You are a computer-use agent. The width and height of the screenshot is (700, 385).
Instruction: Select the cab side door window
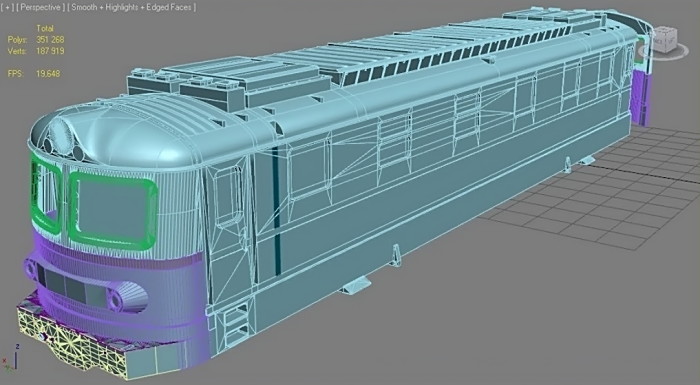(229, 196)
